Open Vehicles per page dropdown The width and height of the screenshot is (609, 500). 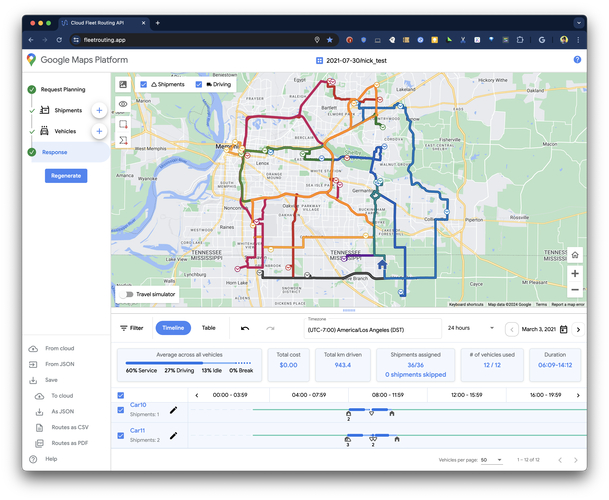[x=491, y=460]
